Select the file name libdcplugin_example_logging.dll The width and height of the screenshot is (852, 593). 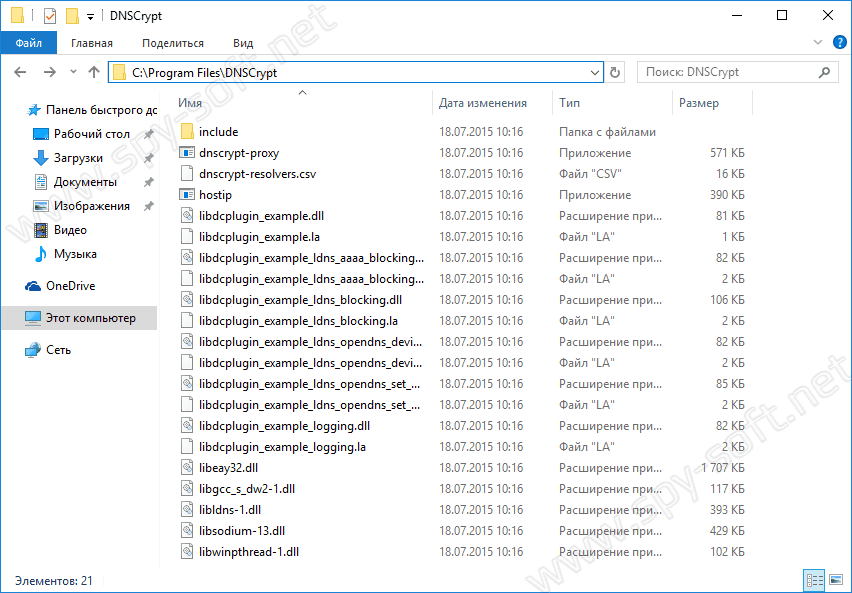(284, 426)
